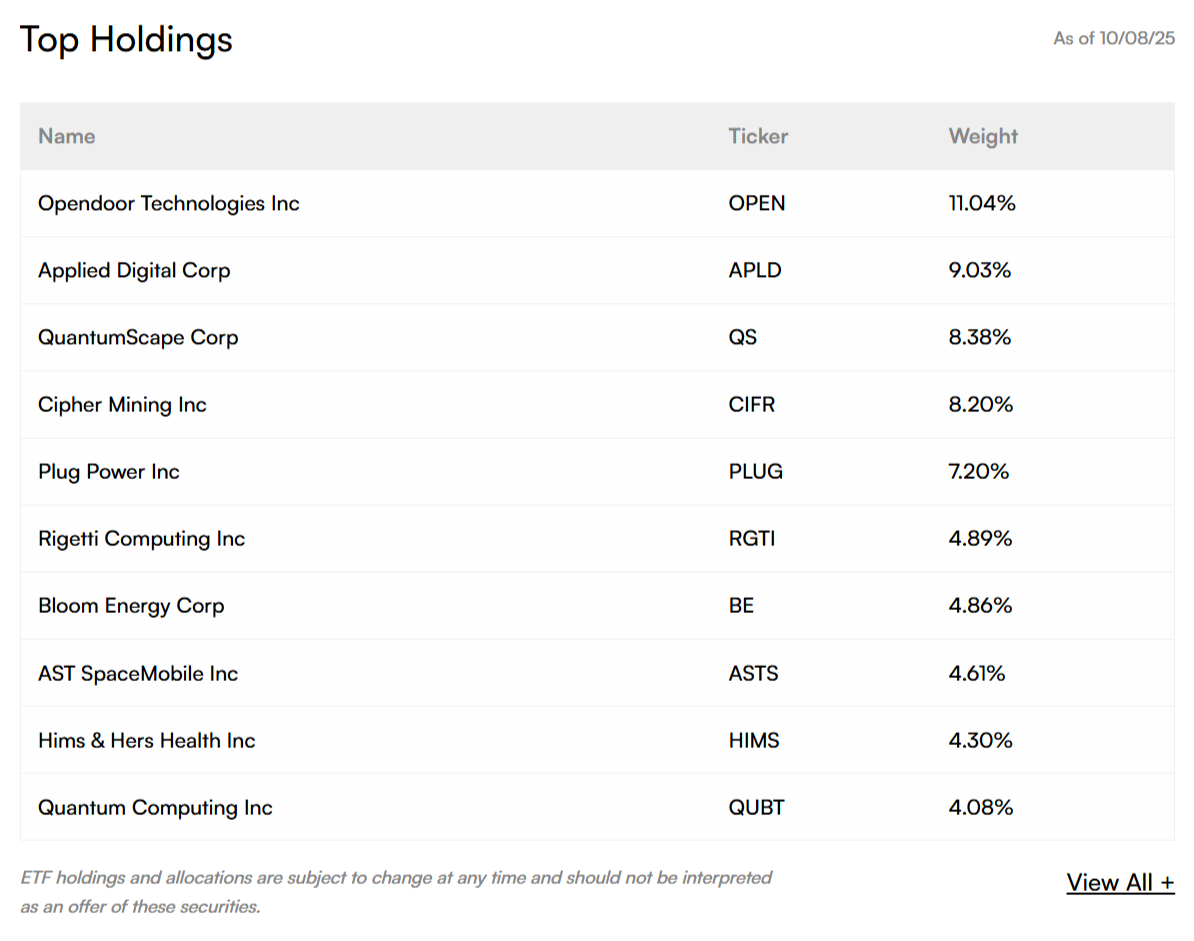
Task: Click the 11.04% weight value
Action: coord(982,203)
